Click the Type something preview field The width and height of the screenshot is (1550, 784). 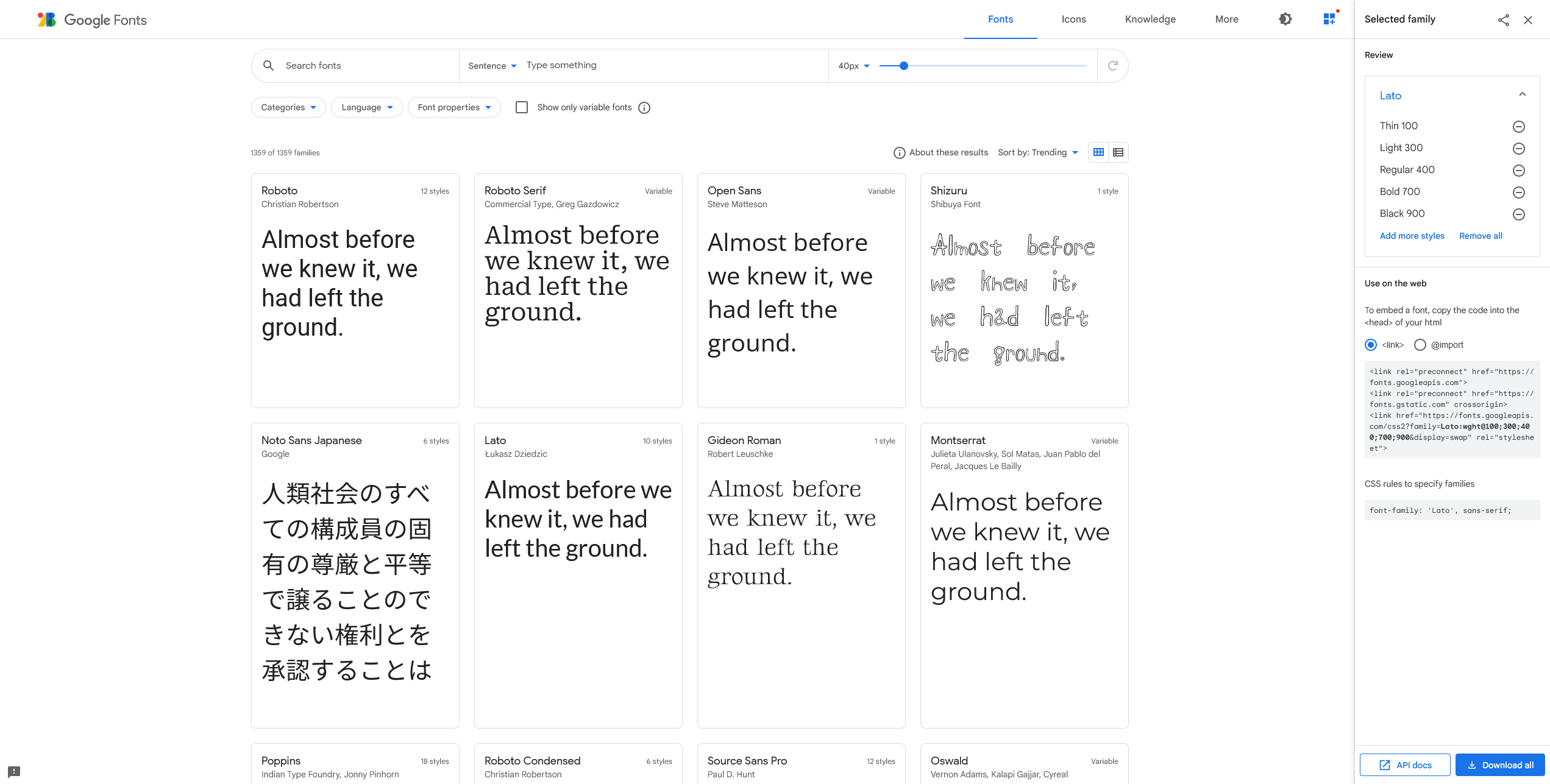tap(674, 65)
